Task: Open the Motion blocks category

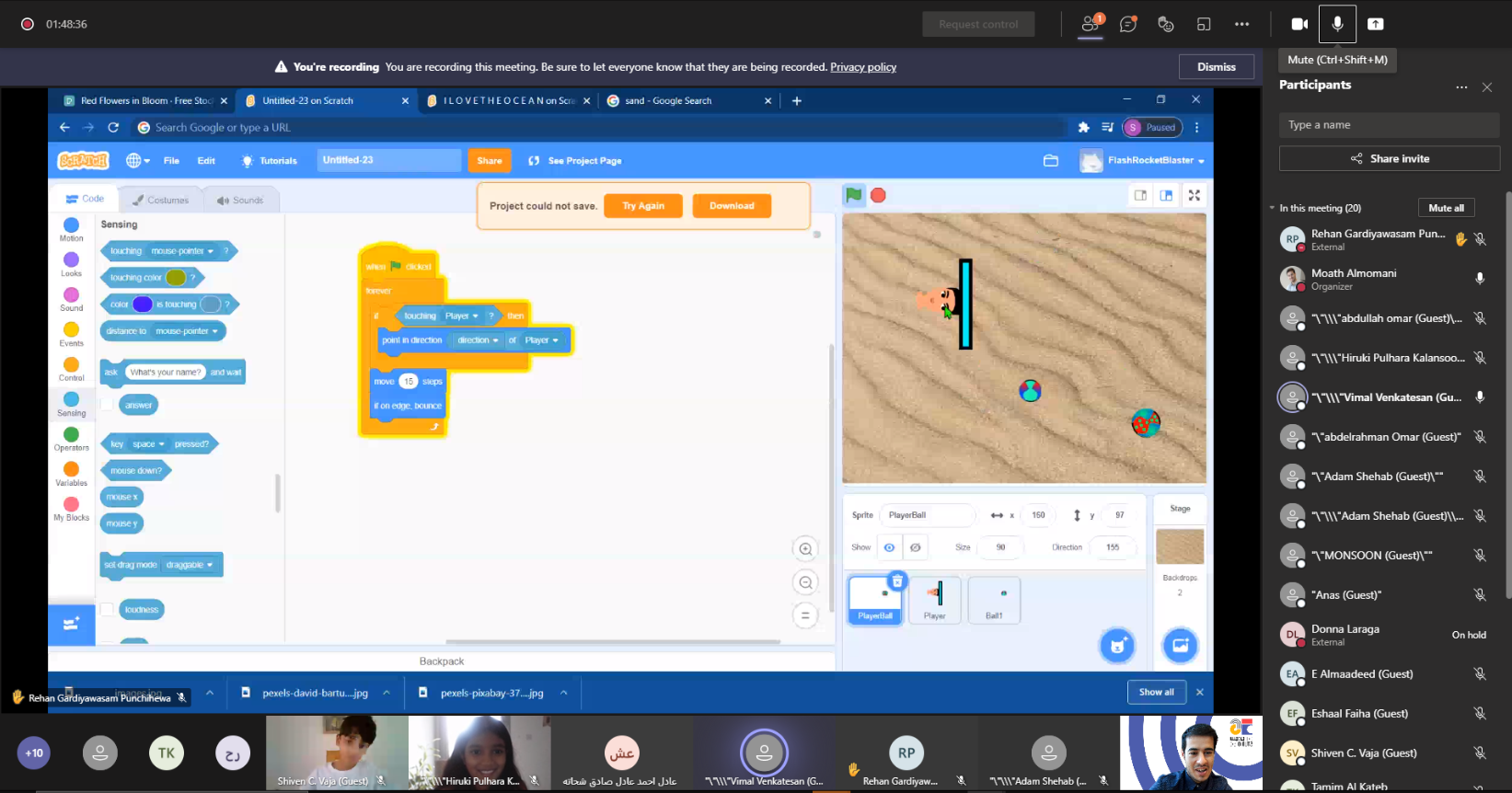Action: pyautogui.click(x=71, y=230)
